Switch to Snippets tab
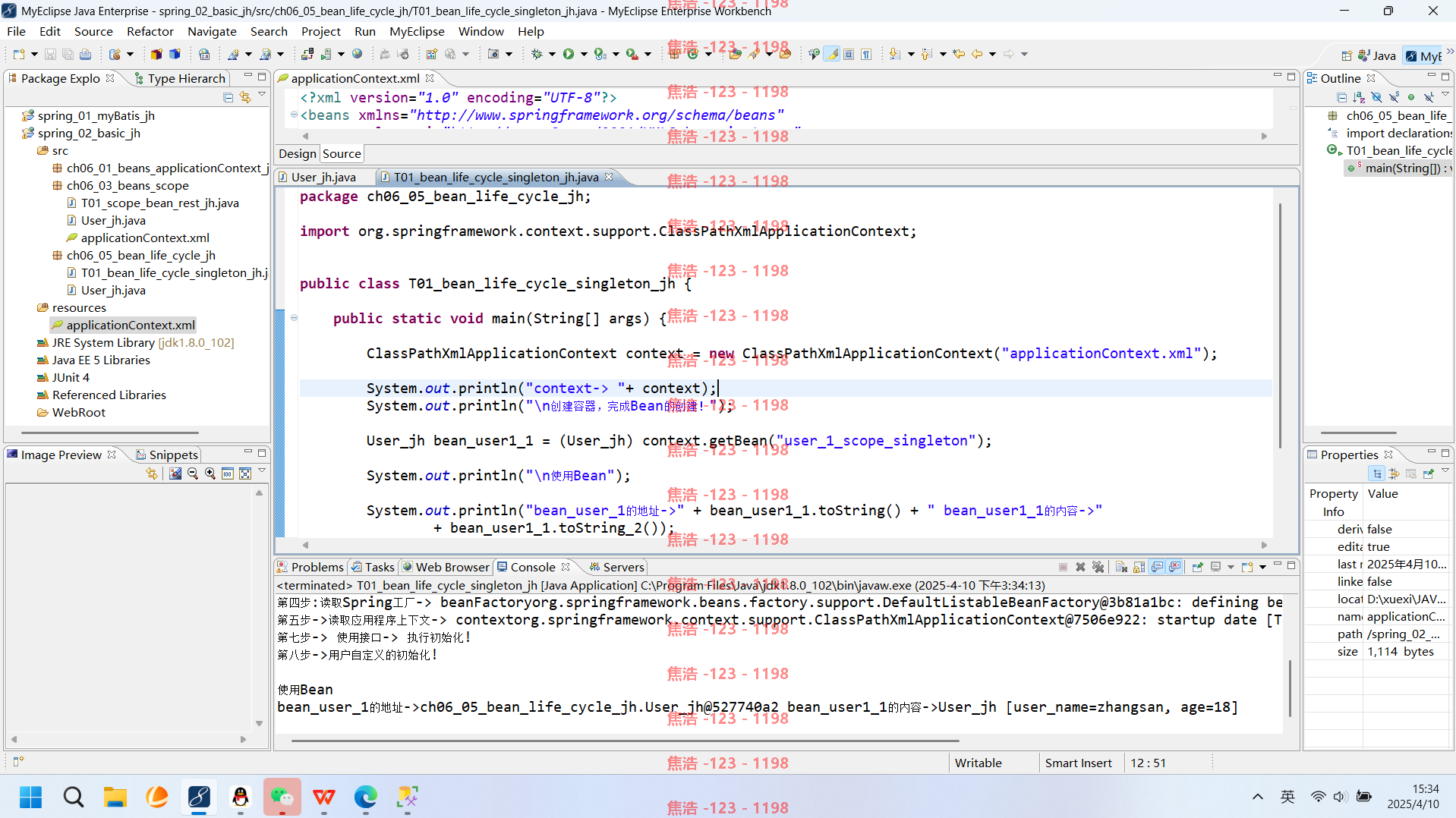The height and width of the screenshot is (818, 1456). point(166,455)
